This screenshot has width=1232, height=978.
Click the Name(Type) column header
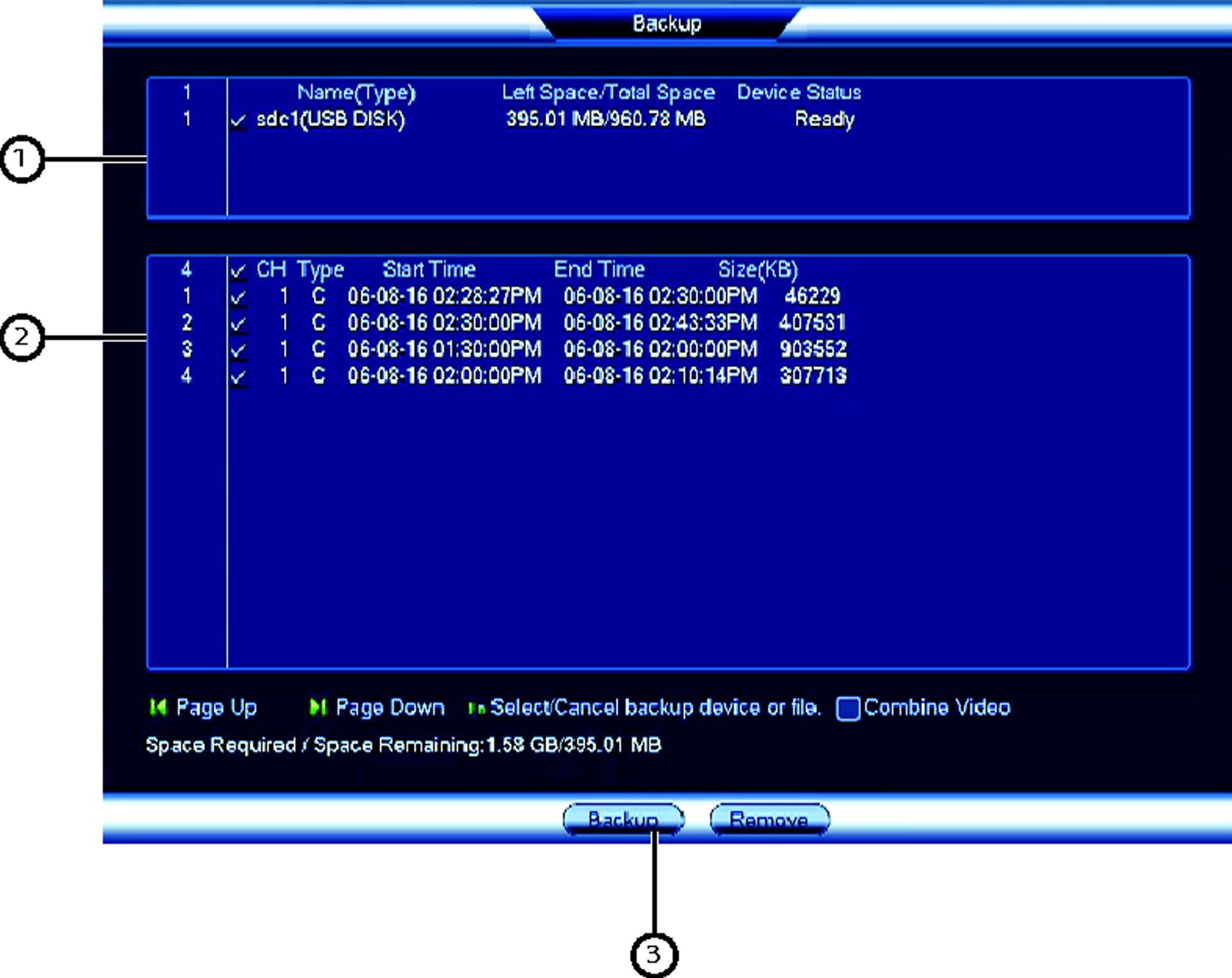pos(356,93)
